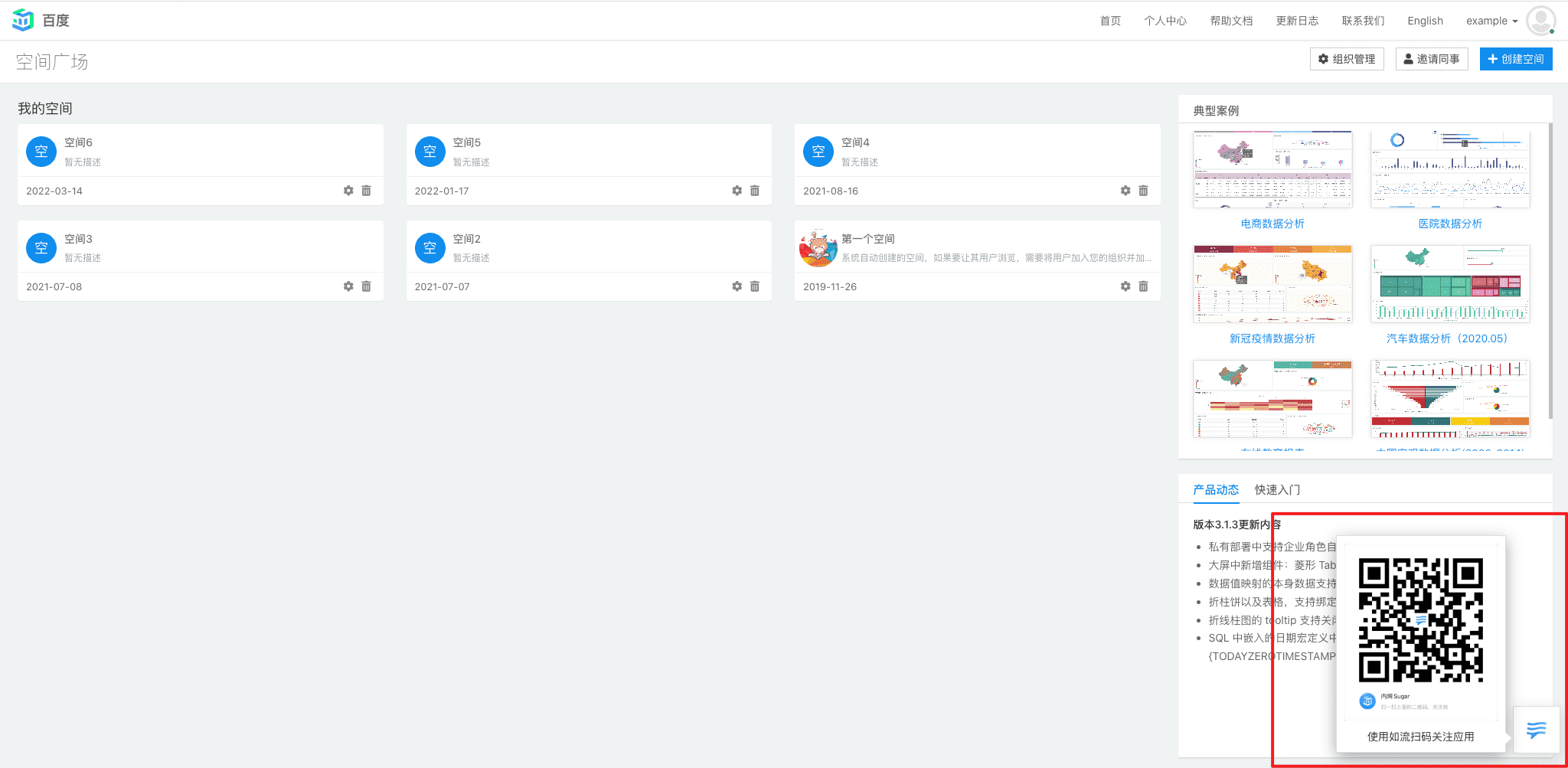Click the 组织管理 button
Screen dimensions: 1568x768
(x=1347, y=59)
